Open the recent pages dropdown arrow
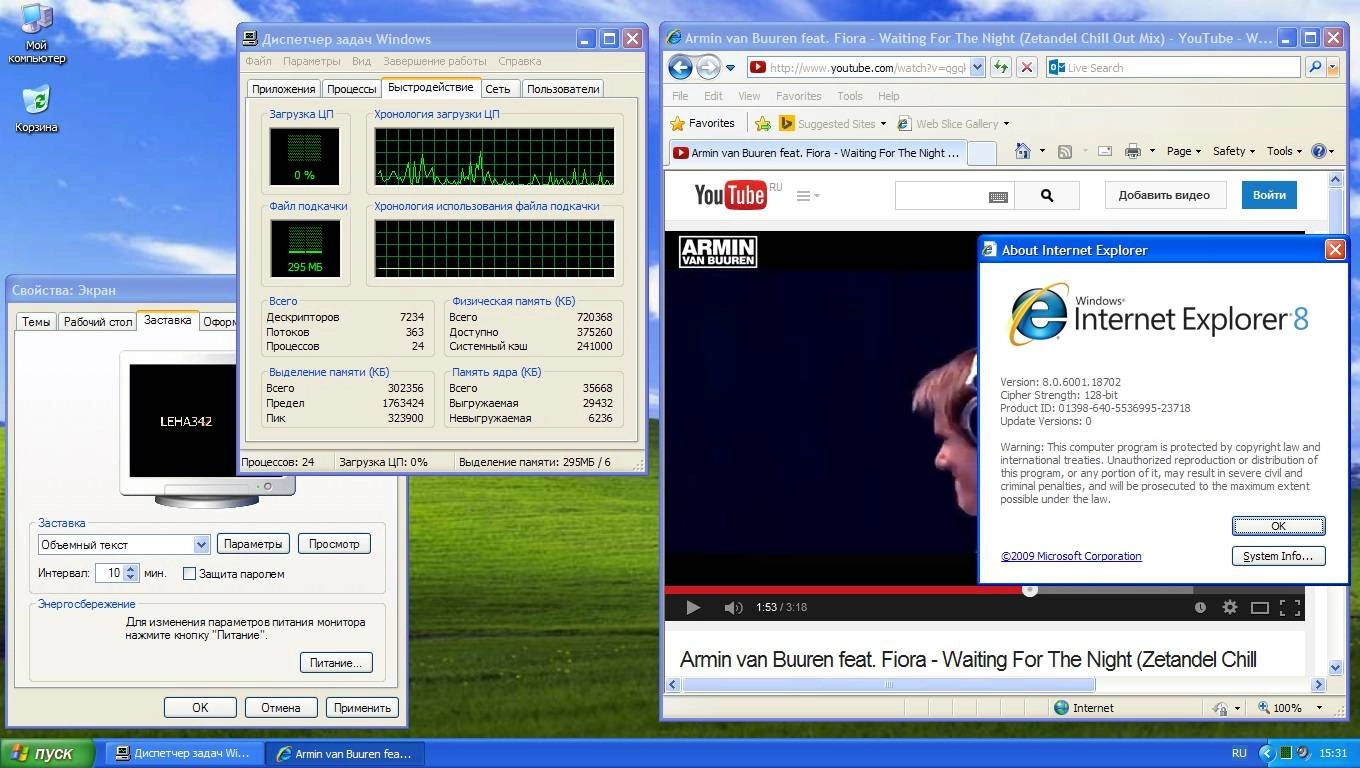The image size is (1360, 768). click(x=730, y=67)
